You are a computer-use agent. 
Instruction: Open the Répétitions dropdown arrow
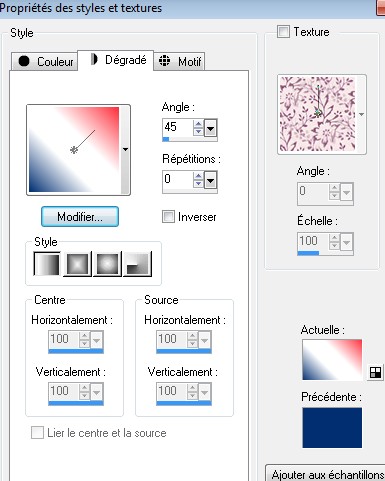click(x=211, y=180)
